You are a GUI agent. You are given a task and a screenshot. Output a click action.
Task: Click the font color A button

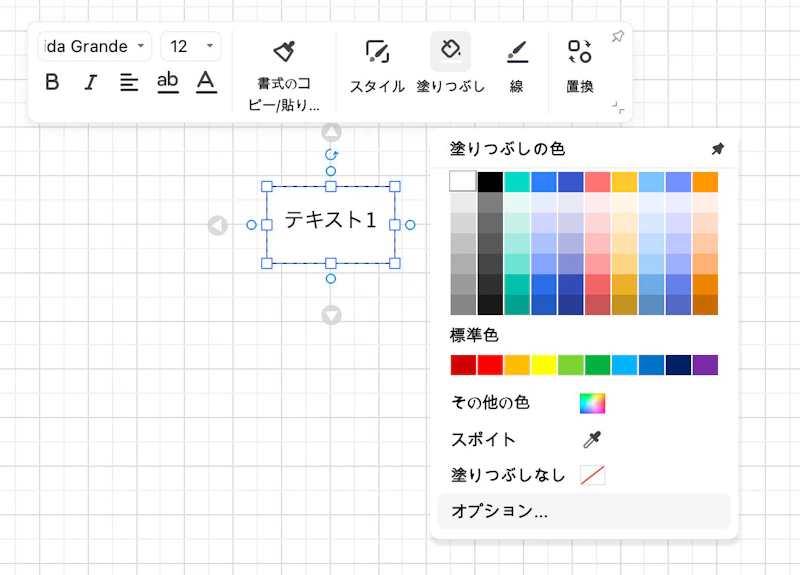coord(206,82)
